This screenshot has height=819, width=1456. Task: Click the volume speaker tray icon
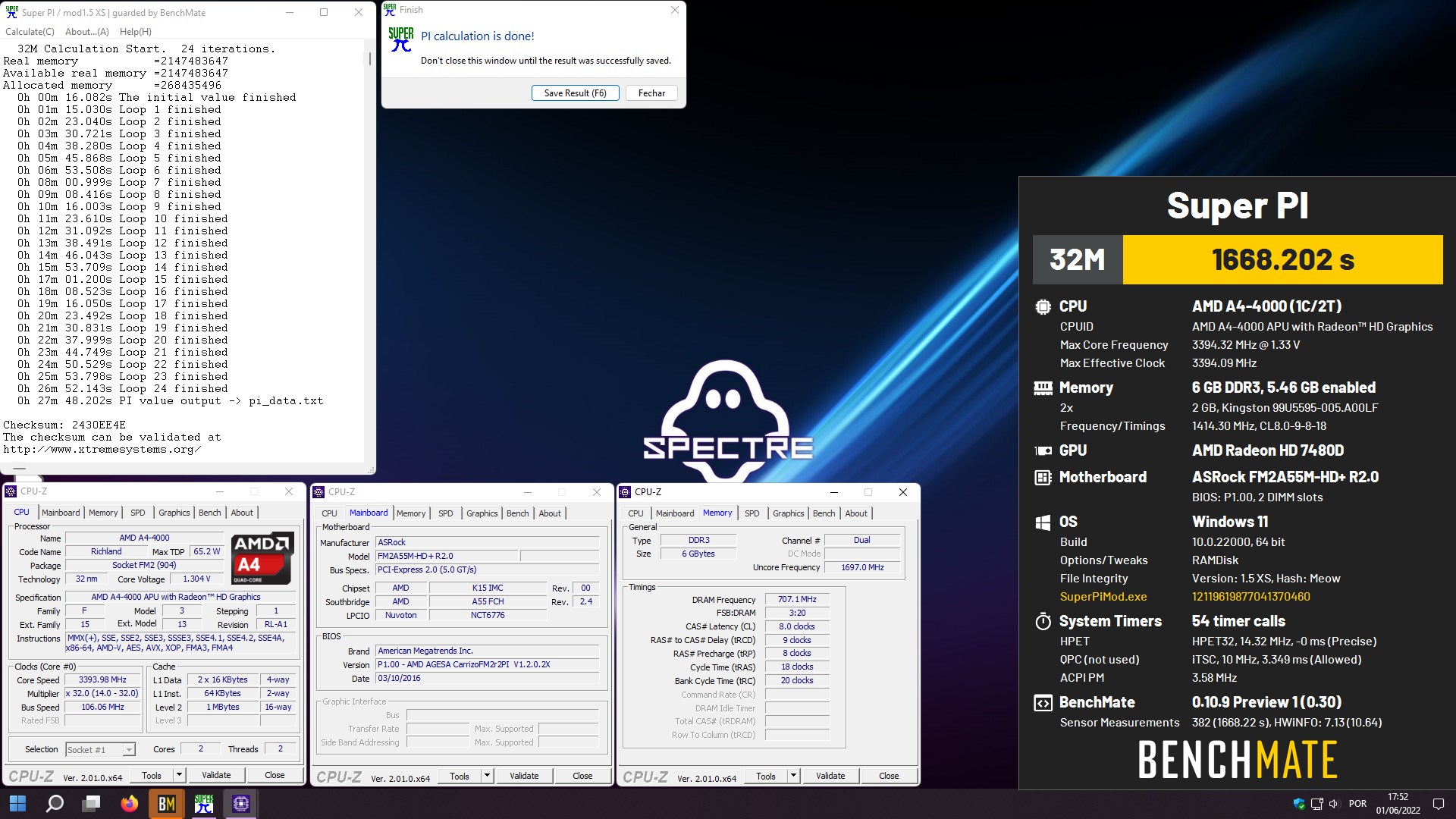[1334, 804]
